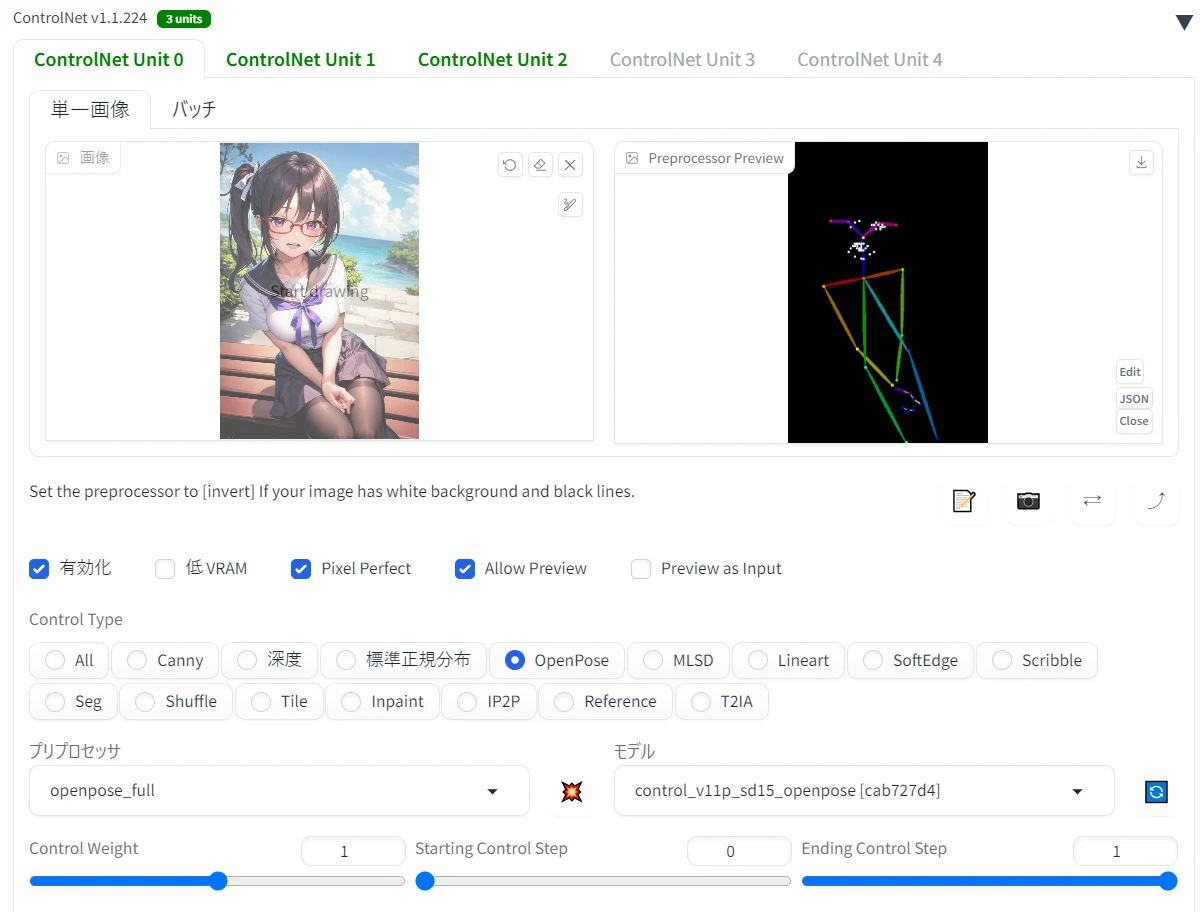Image resolution: width=1202 pixels, height=912 pixels.
Task: Select the Tile control type
Action: pos(279,701)
